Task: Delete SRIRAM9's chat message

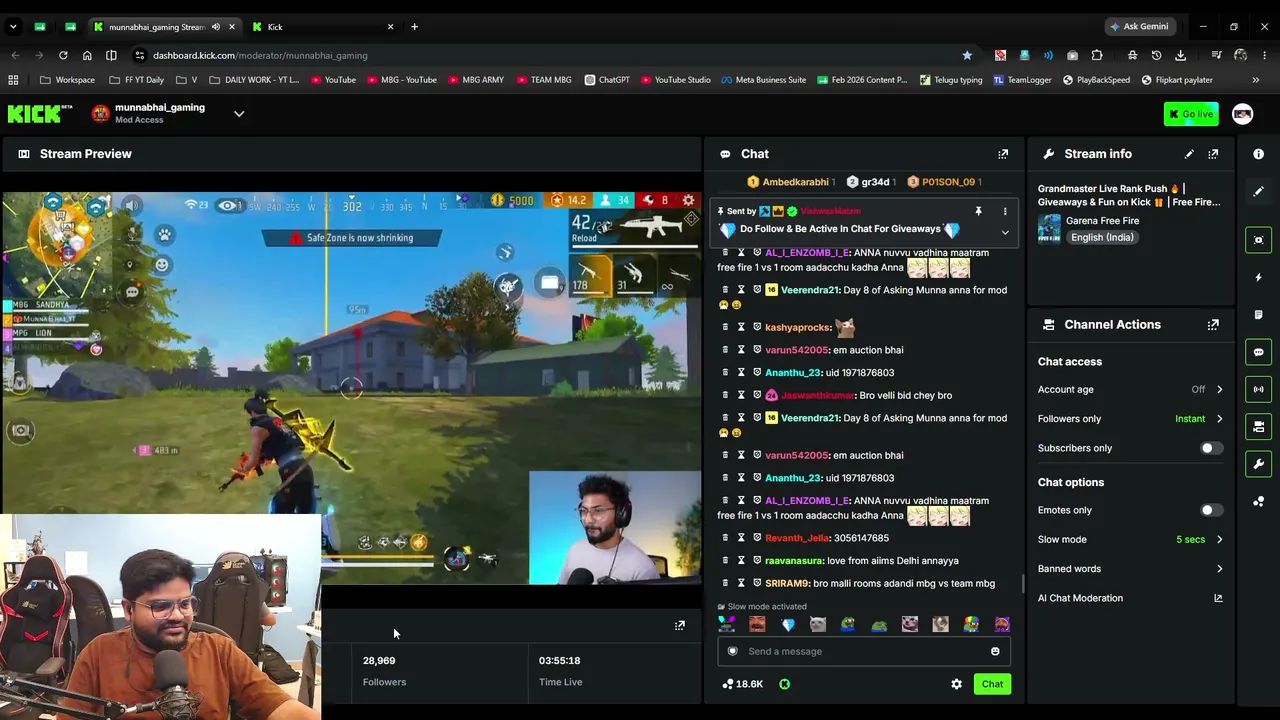Action: (725, 583)
